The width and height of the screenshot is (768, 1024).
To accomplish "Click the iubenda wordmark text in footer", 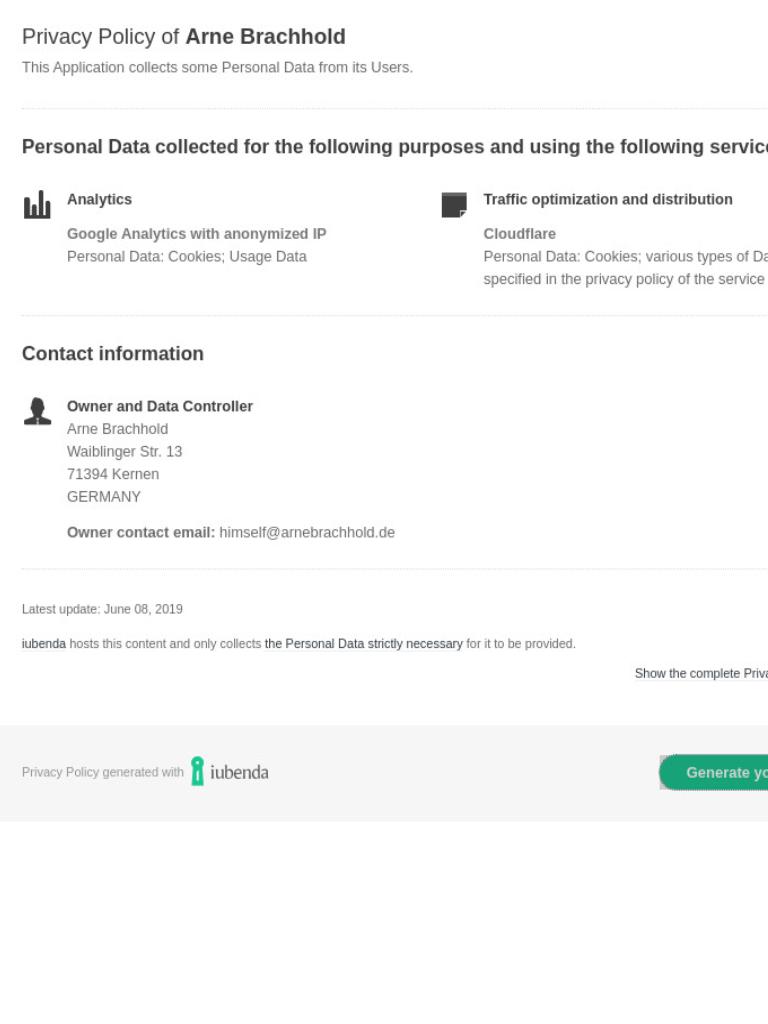I will (239, 773).
